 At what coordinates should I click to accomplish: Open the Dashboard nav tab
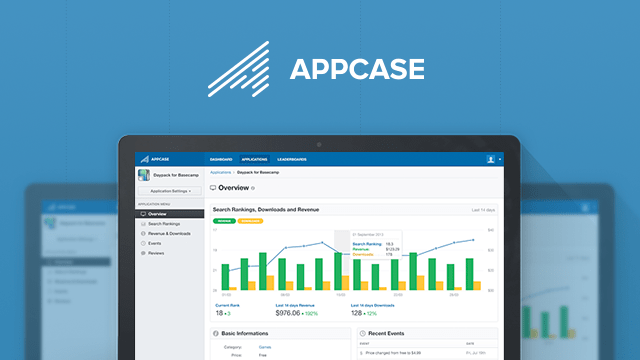pyautogui.click(x=221, y=160)
